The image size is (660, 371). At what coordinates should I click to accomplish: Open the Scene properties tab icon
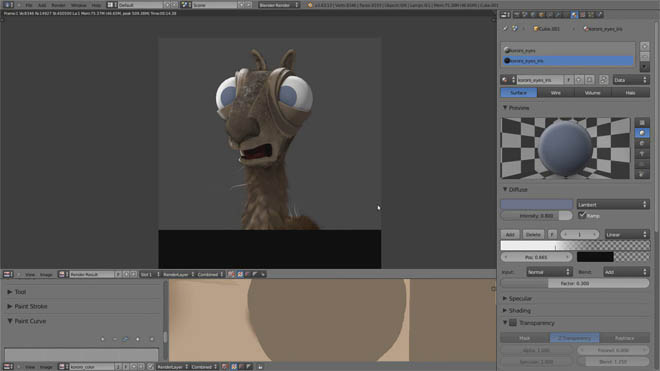[x=525, y=15]
